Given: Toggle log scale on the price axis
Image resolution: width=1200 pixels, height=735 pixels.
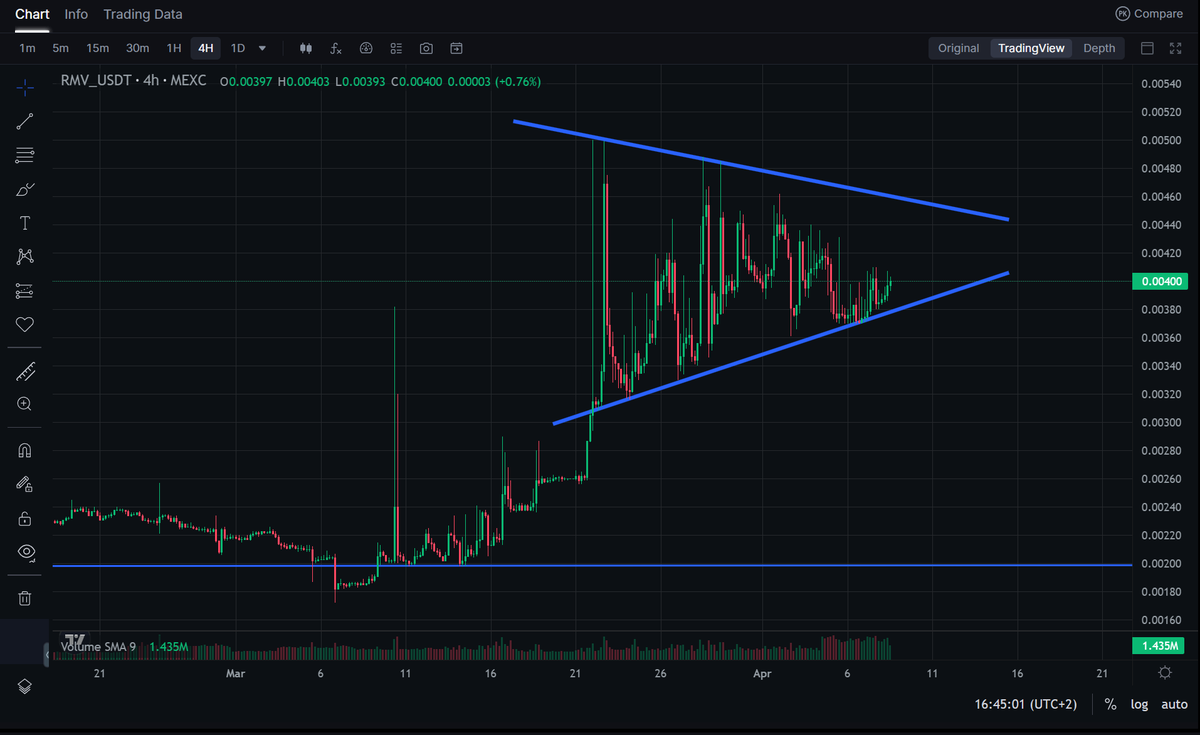Looking at the screenshot, I should [x=1139, y=704].
